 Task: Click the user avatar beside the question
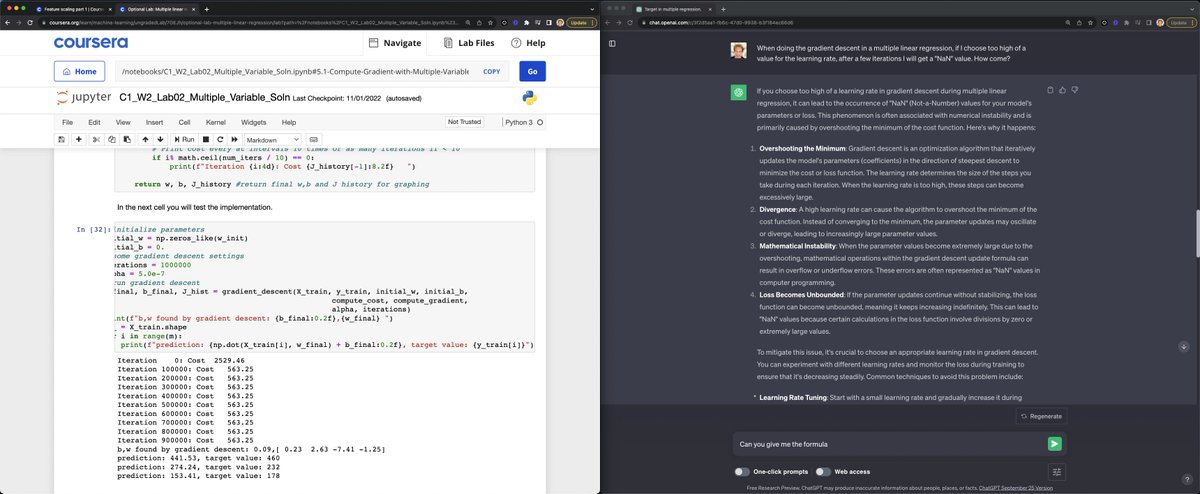739,50
